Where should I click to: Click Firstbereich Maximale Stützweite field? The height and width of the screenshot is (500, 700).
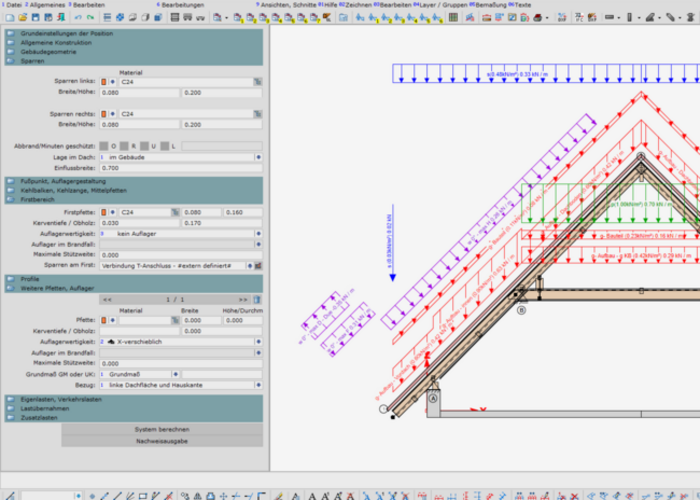coord(181,255)
